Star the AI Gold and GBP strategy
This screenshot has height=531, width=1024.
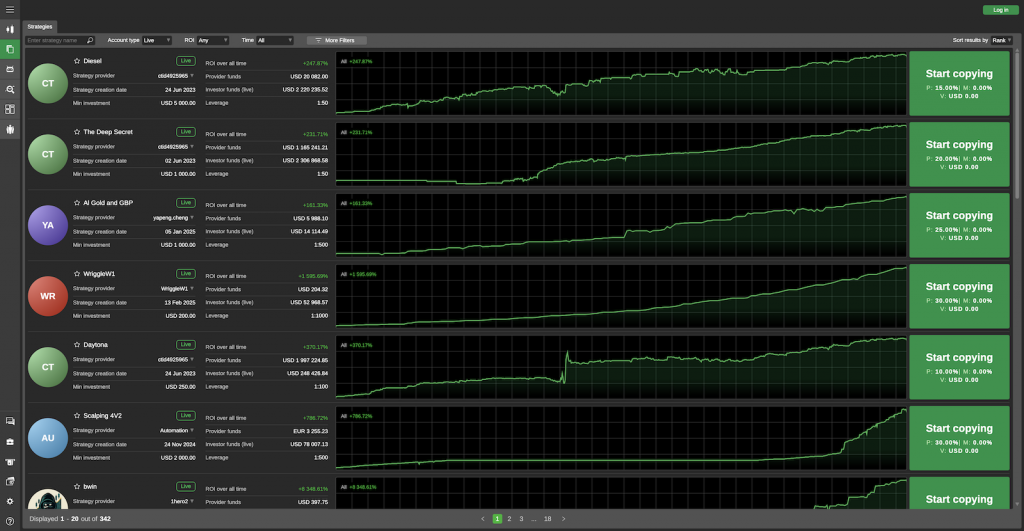pyautogui.click(x=77, y=203)
